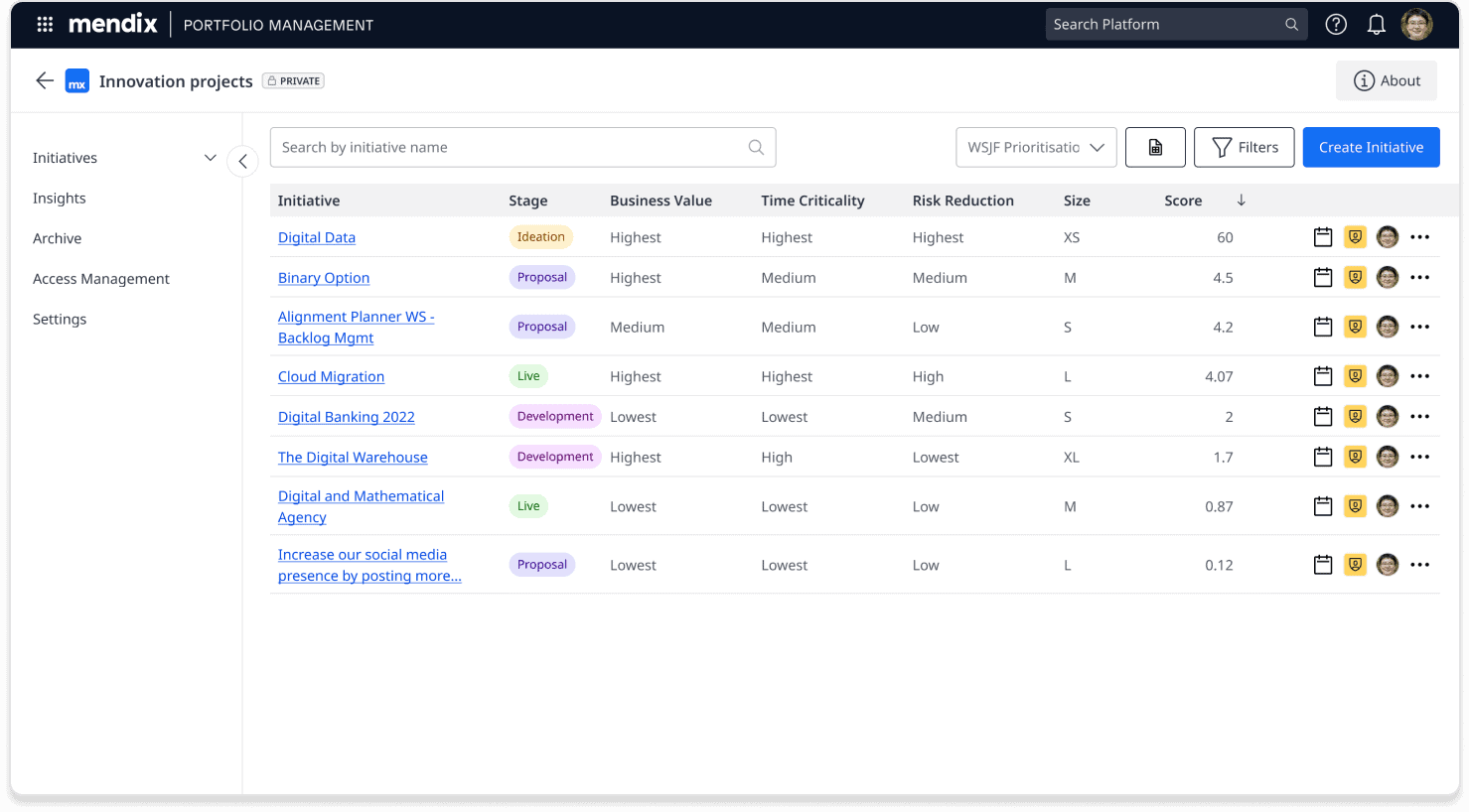Go to Insights in the sidebar
The image size is (1469, 812).
coord(60,199)
